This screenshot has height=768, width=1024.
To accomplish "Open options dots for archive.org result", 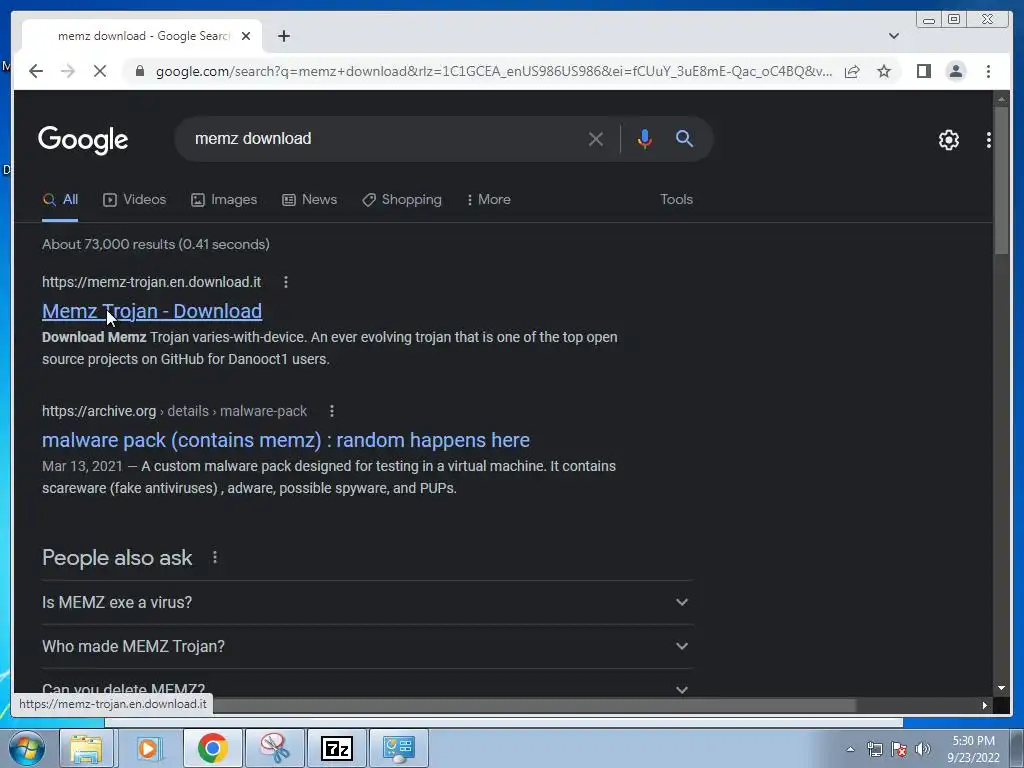I will click(332, 411).
